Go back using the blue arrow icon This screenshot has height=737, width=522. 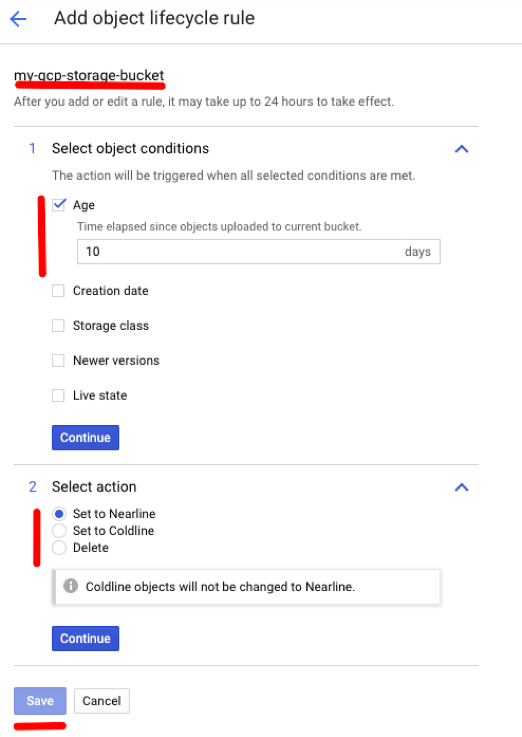18,19
